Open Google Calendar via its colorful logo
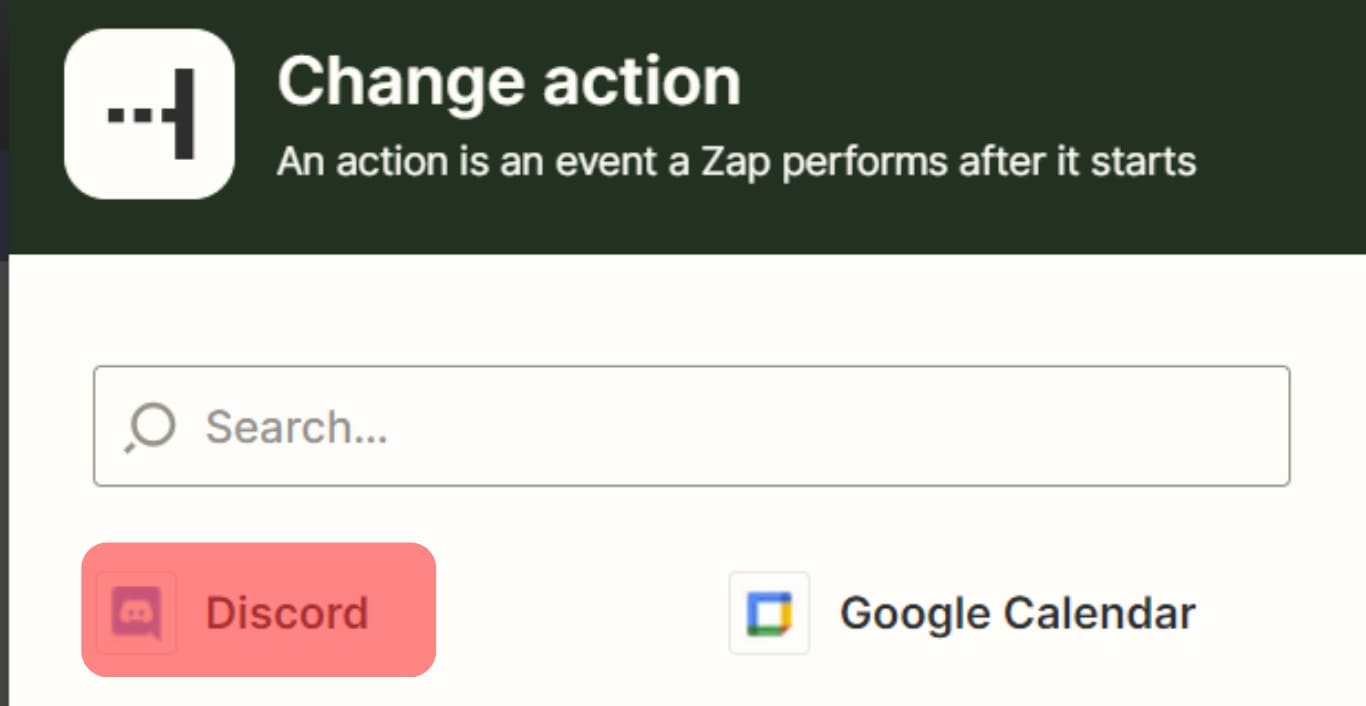The width and height of the screenshot is (1366, 706). tap(769, 613)
